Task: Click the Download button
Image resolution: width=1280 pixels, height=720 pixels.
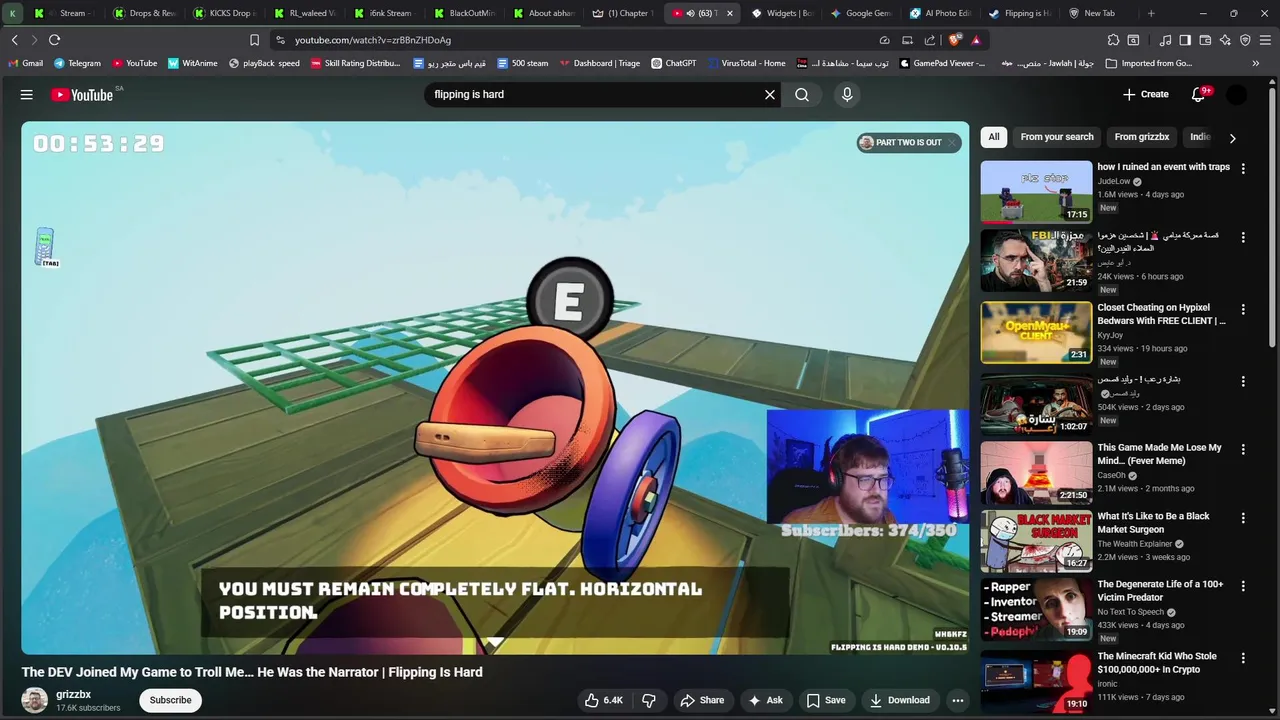Action: tap(899, 700)
